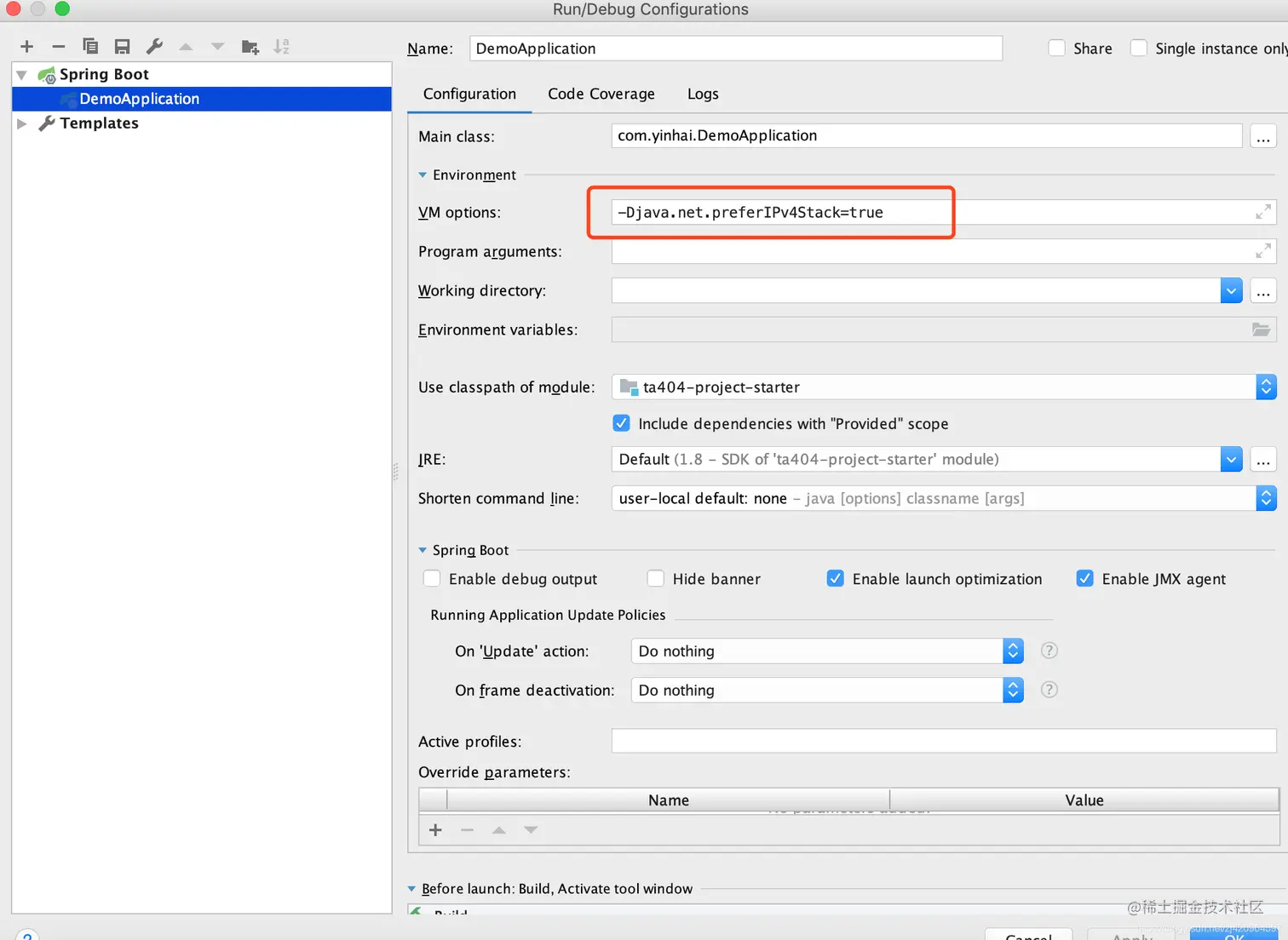1288x940 pixels.
Task: Expand the Program arguments field editor
Action: click(x=1263, y=251)
